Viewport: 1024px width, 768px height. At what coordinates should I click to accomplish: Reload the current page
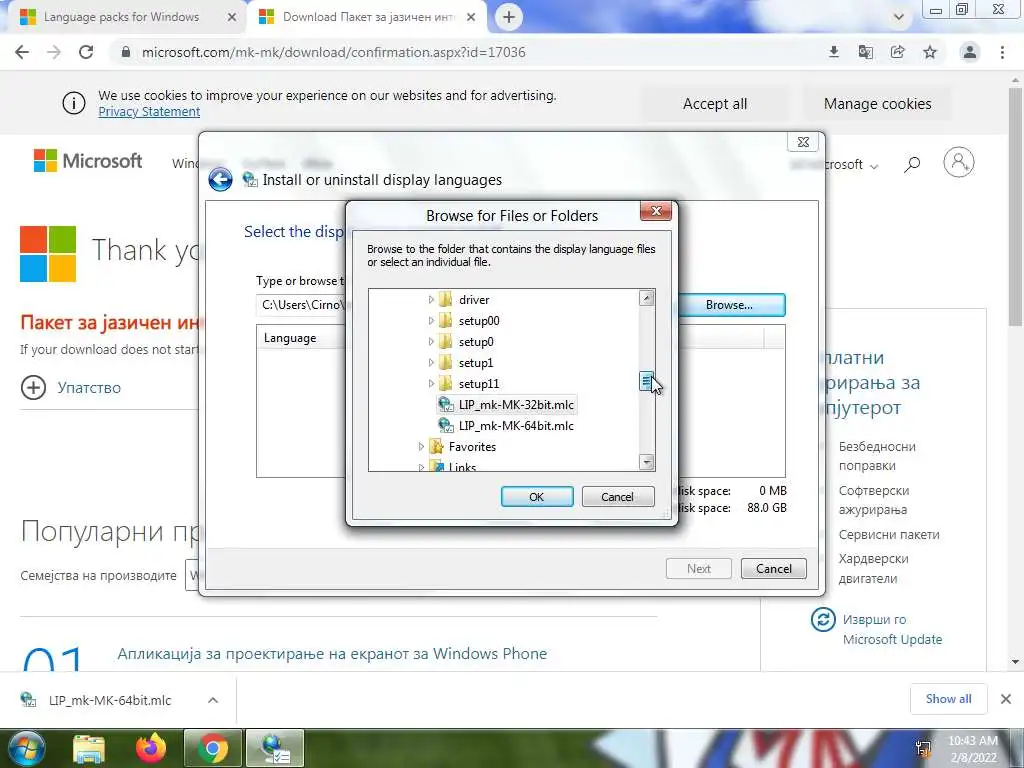86,52
